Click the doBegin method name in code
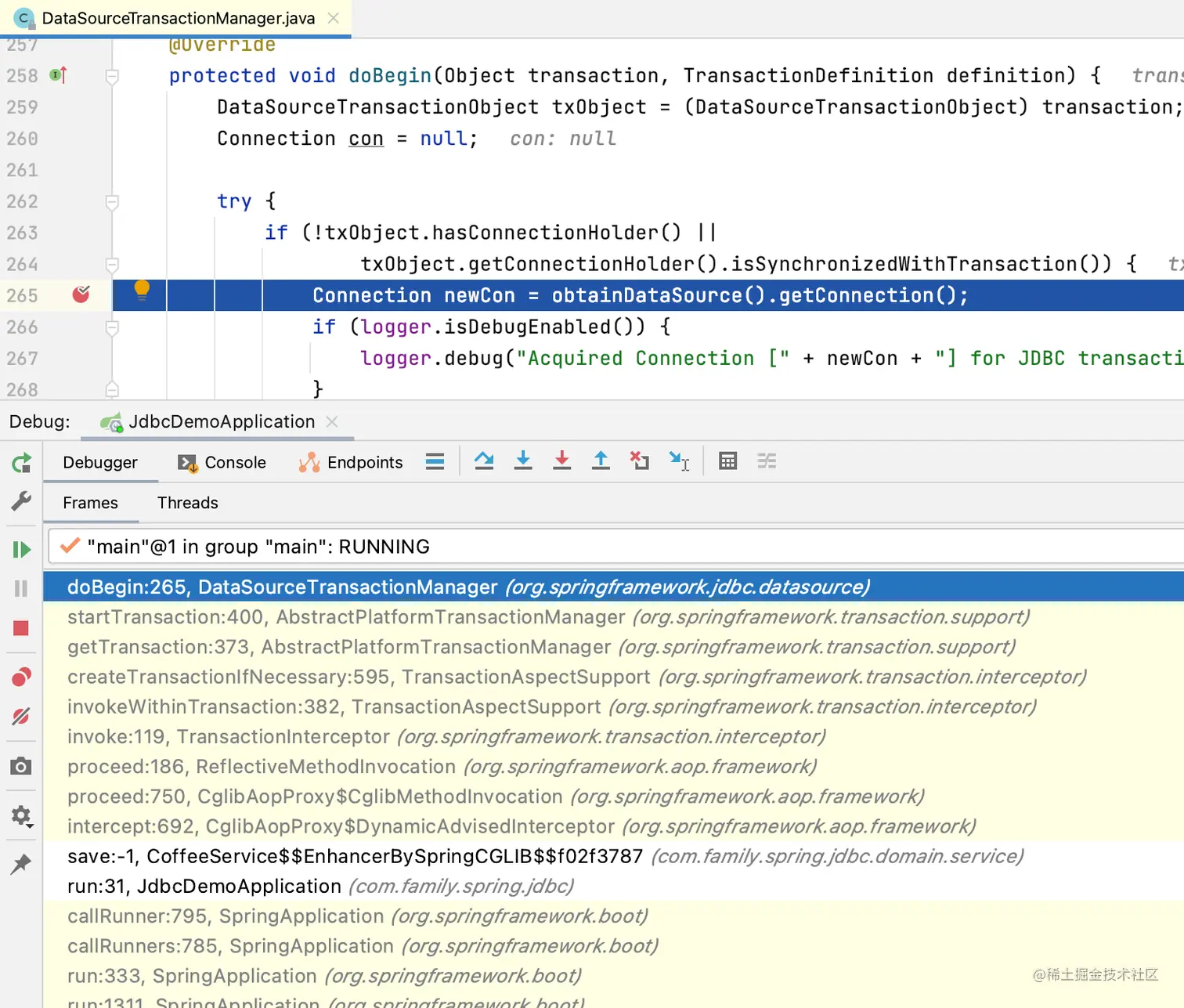 point(390,75)
